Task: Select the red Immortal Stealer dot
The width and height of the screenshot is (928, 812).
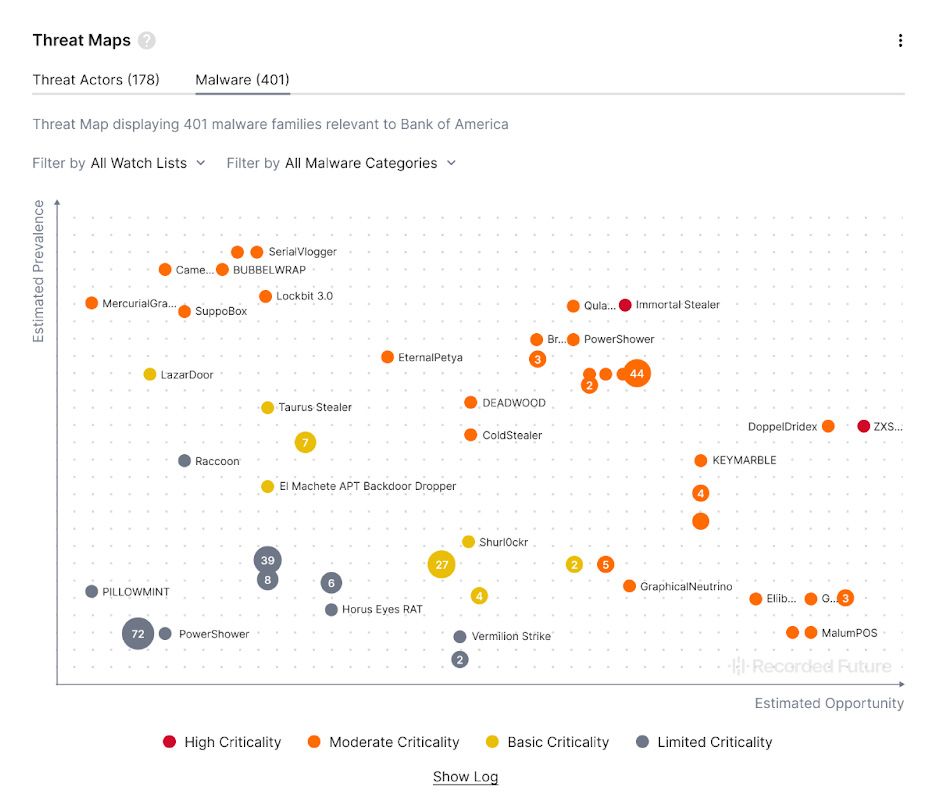Action: (625, 305)
